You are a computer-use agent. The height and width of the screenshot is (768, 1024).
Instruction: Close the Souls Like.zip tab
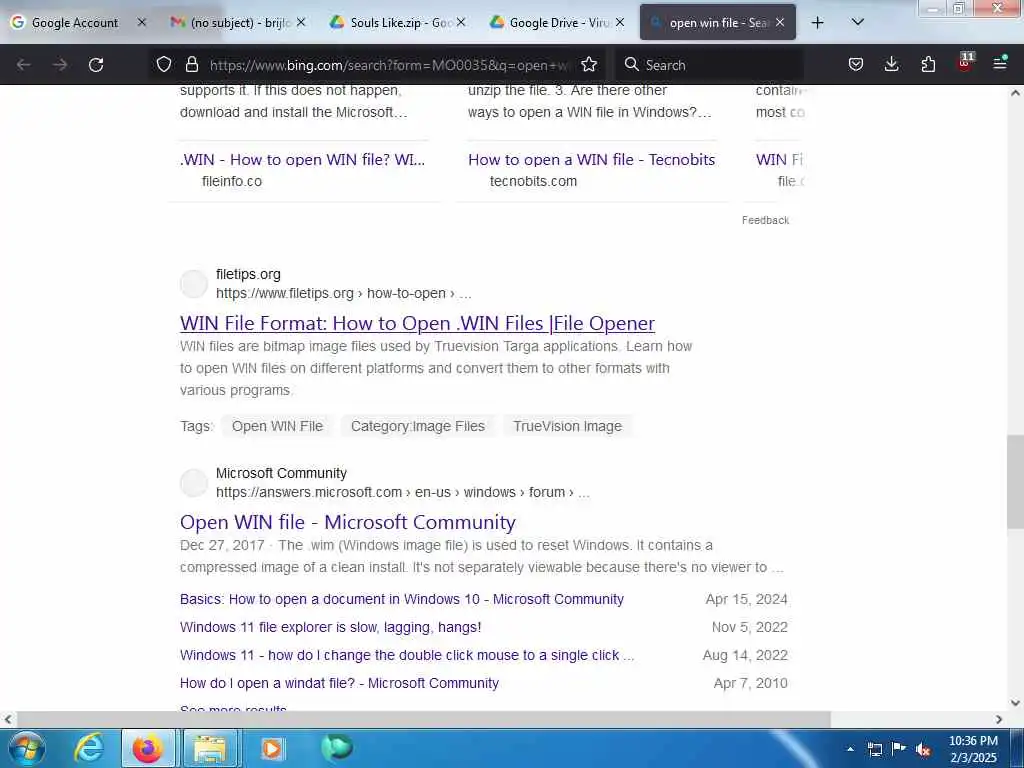point(461,22)
